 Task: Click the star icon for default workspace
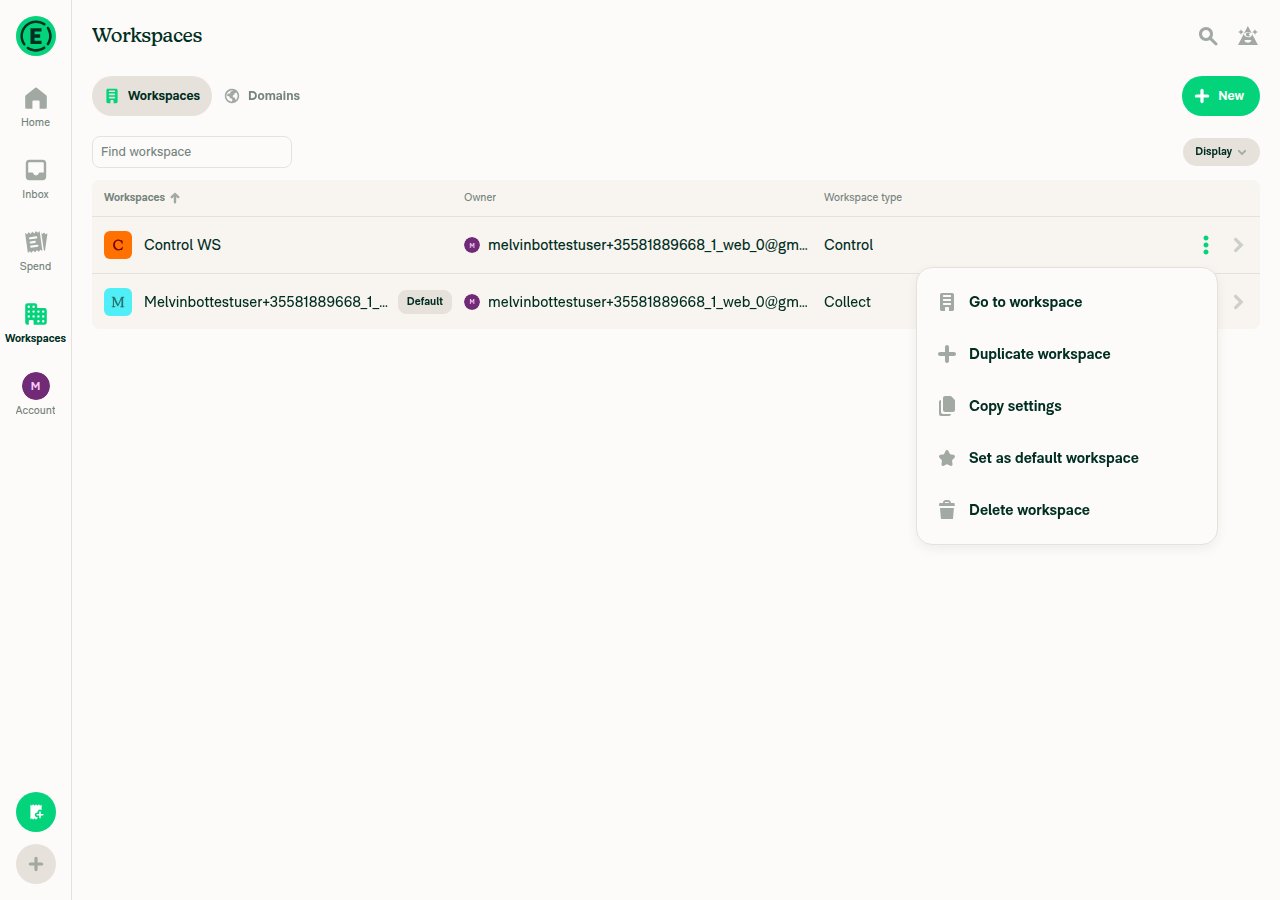[x=947, y=458]
